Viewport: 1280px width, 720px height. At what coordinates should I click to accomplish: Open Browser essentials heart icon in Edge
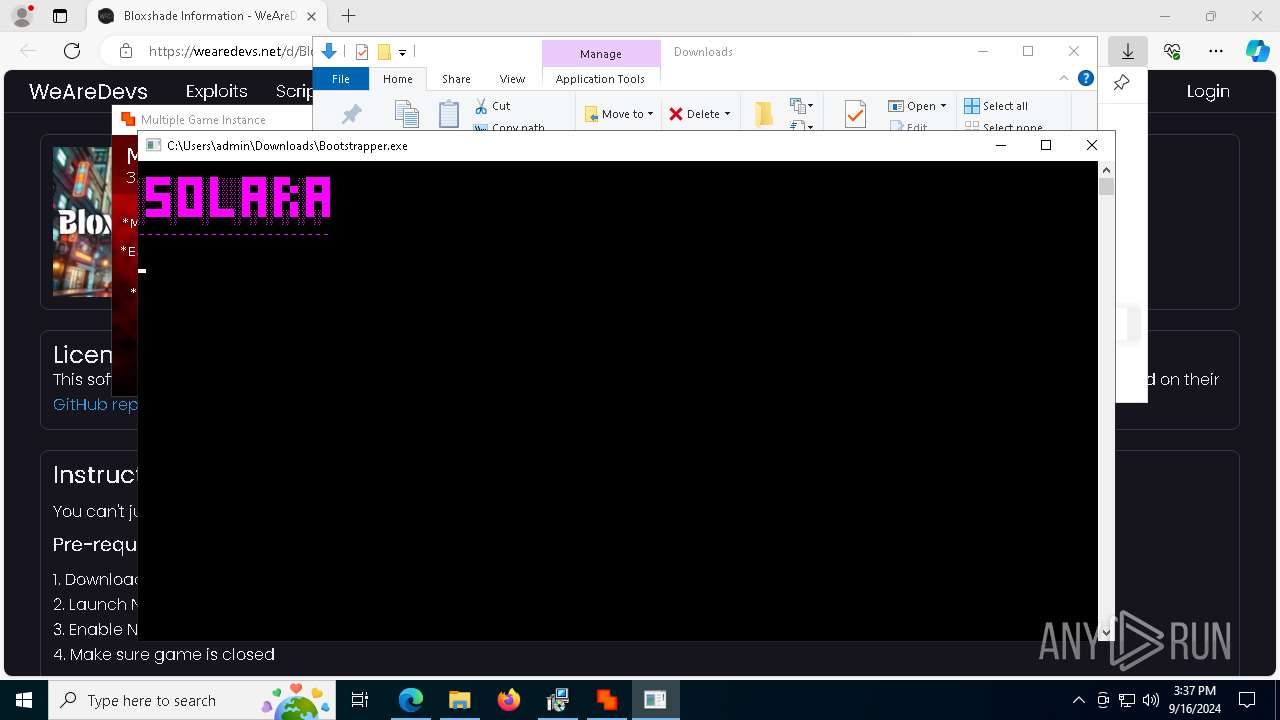(x=1172, y=51)
